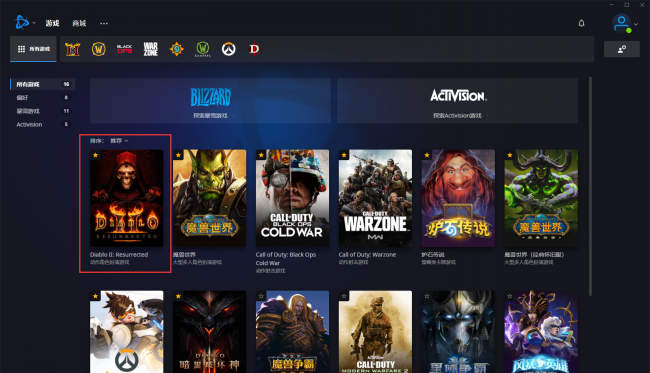
Task: Favorite Modern Warfare 2 card via star
Action: click(344, 296)
